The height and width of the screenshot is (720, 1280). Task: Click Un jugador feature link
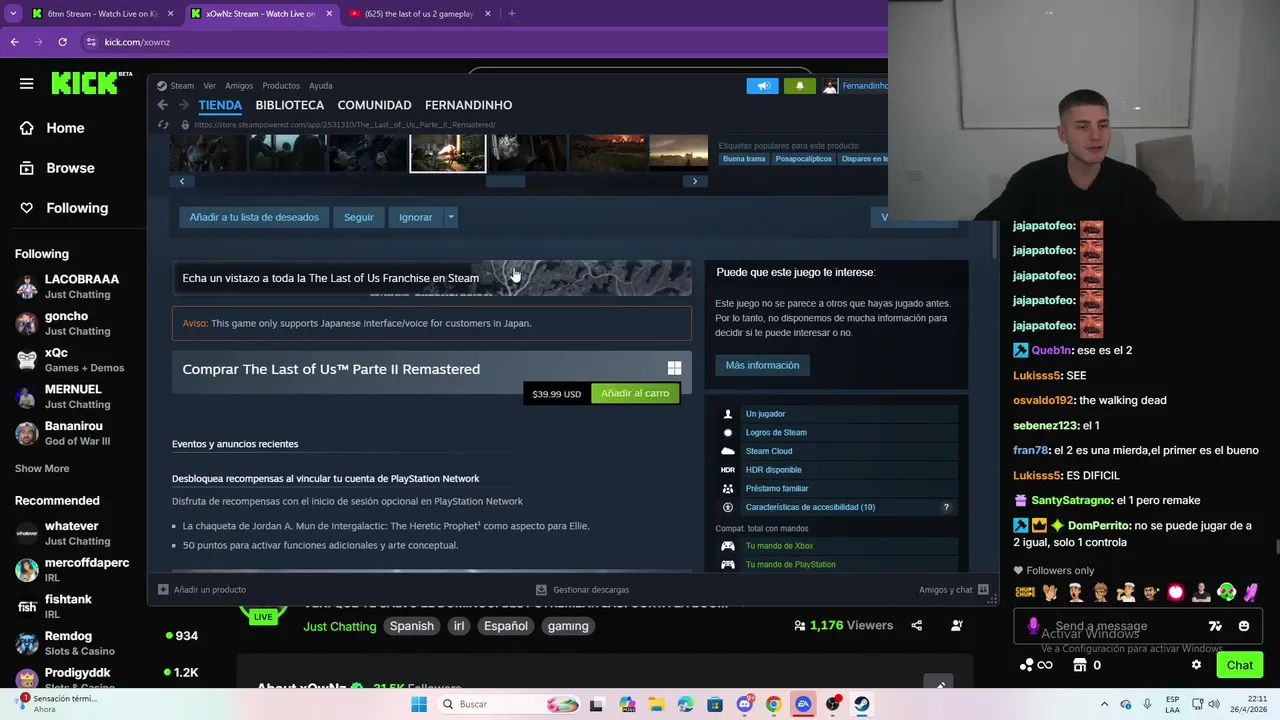coord(765,414)
